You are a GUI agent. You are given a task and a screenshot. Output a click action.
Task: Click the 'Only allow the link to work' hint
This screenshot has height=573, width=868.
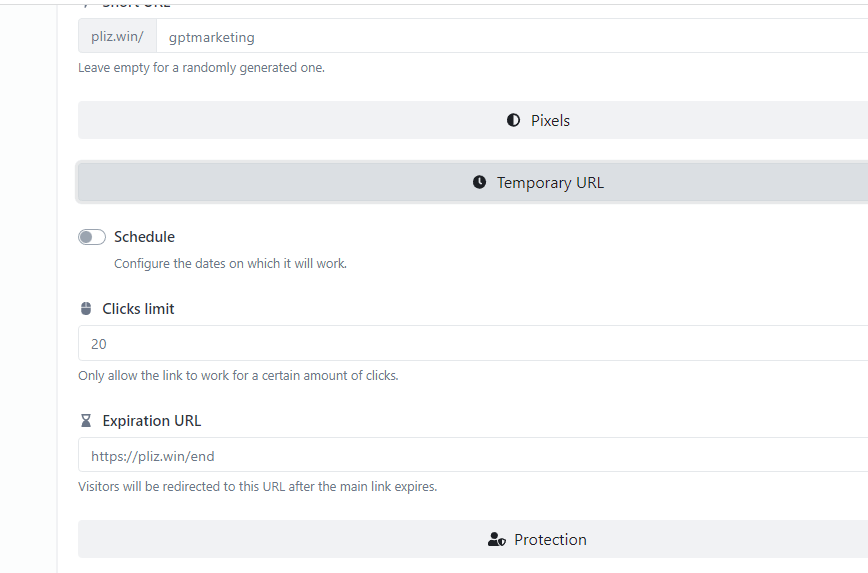[x=238, y=376]
